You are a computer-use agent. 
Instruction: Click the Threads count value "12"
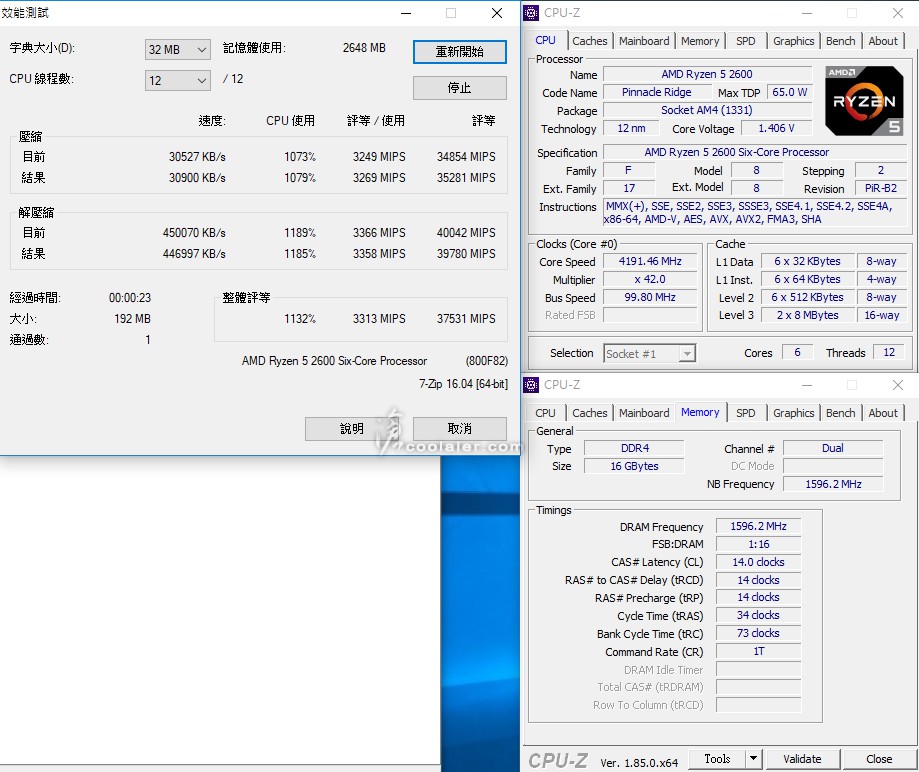point(889,352)
